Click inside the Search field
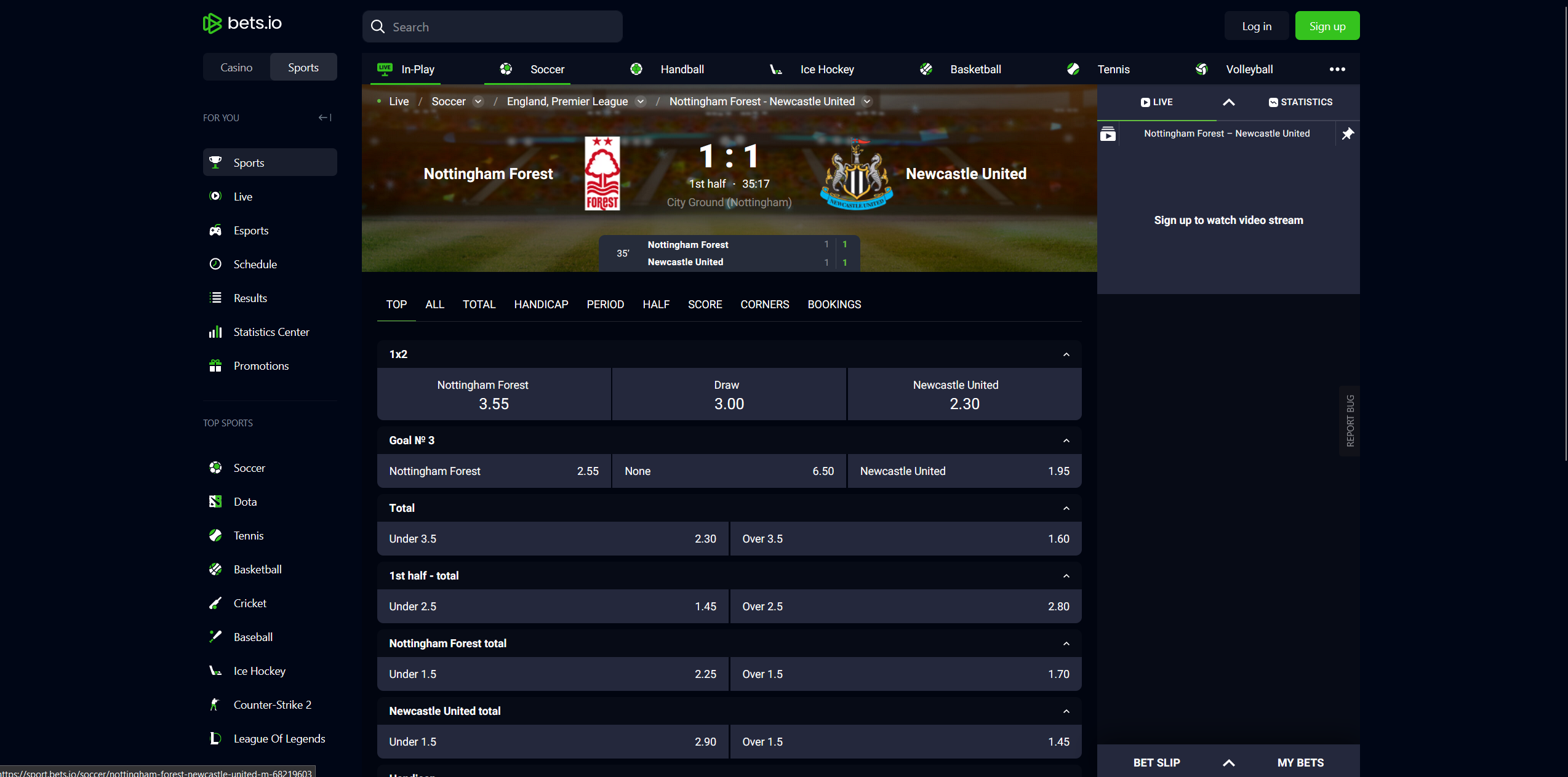Screen dimensions: 1568x777 click(x=492, y=26)
